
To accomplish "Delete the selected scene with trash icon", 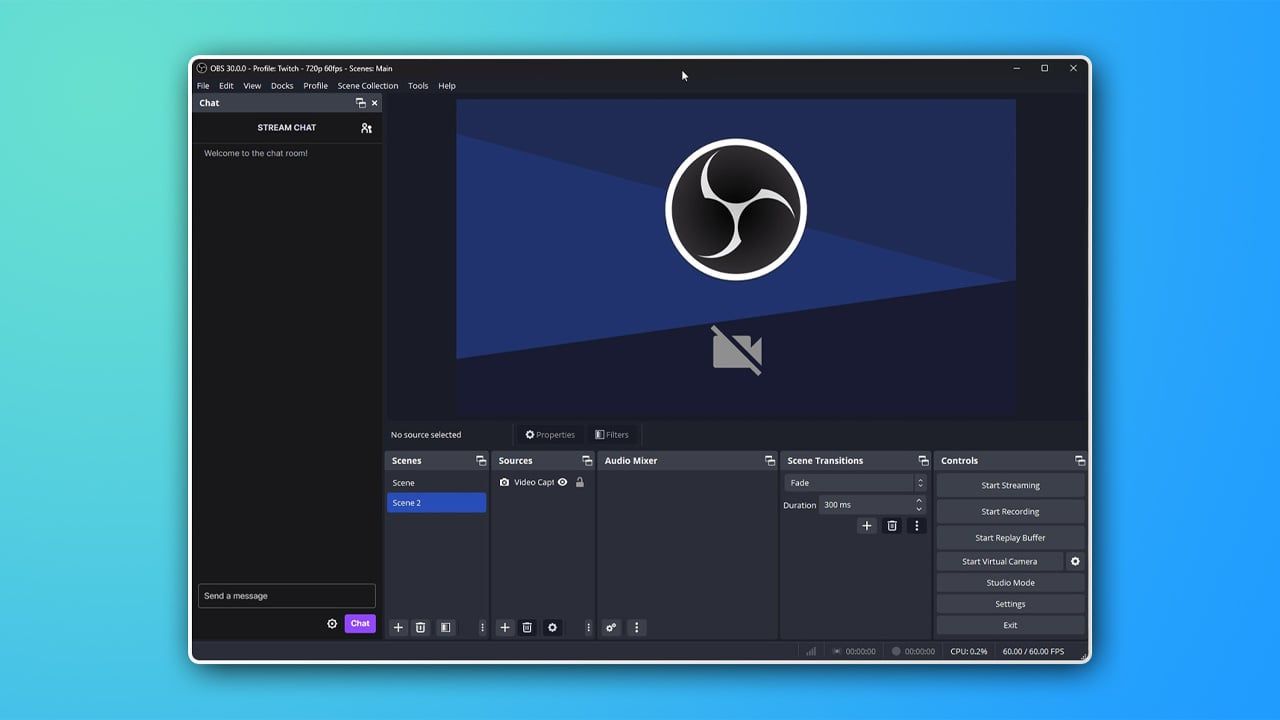I will [421, 627].
